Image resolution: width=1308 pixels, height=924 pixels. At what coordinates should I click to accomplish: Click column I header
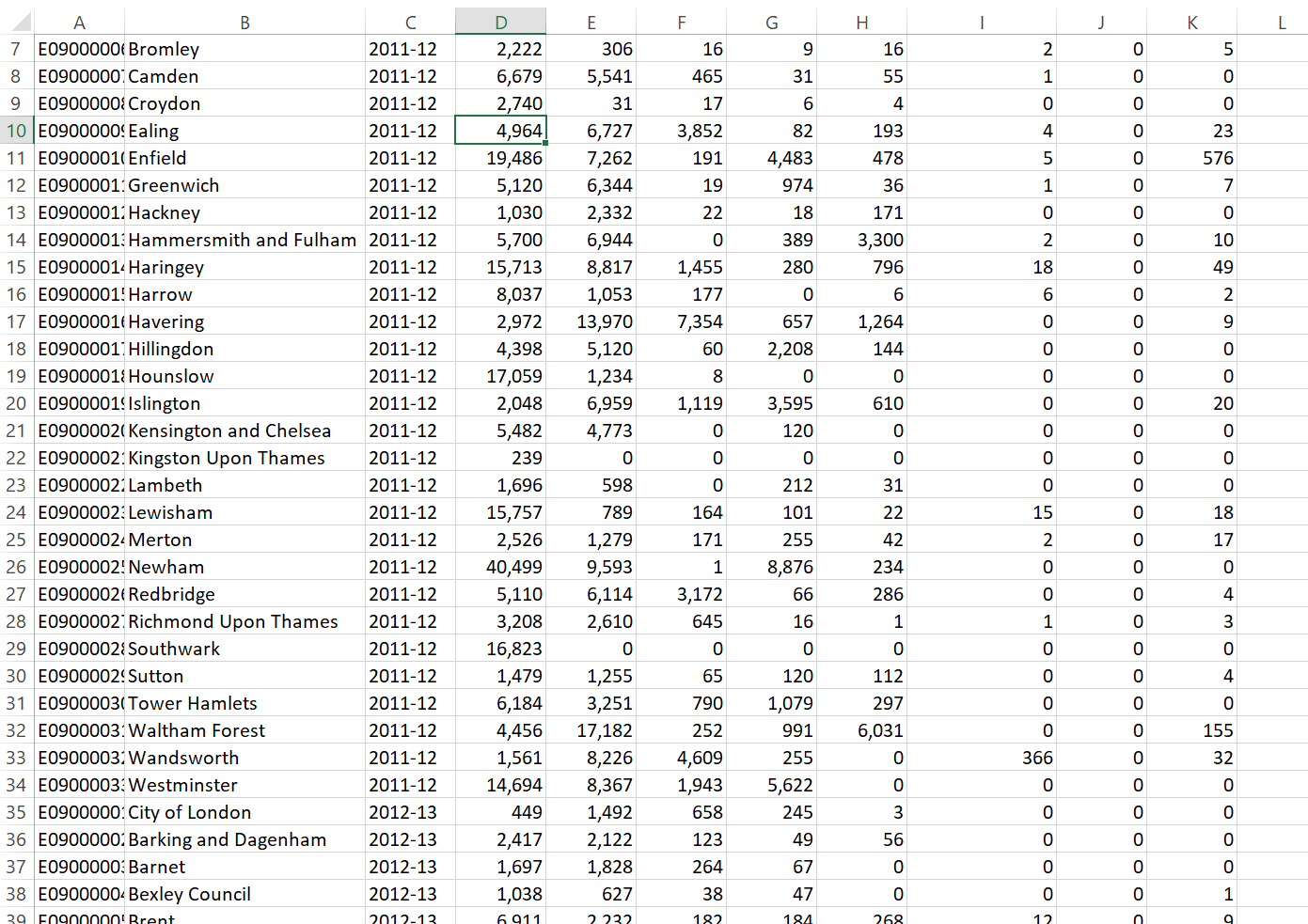tap(982, 22)
